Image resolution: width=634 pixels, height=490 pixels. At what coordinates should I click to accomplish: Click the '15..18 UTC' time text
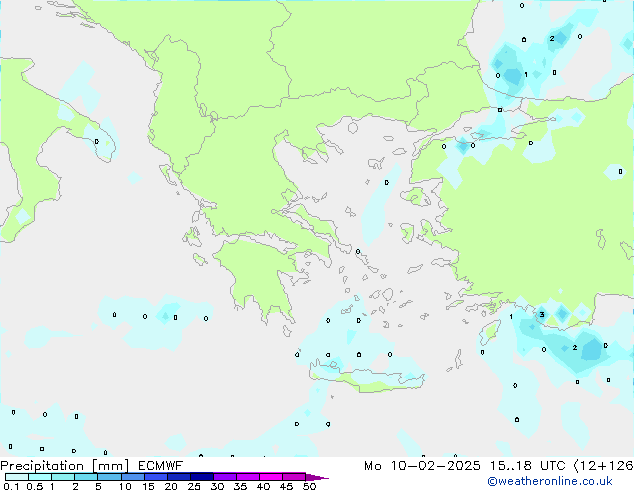527,466
